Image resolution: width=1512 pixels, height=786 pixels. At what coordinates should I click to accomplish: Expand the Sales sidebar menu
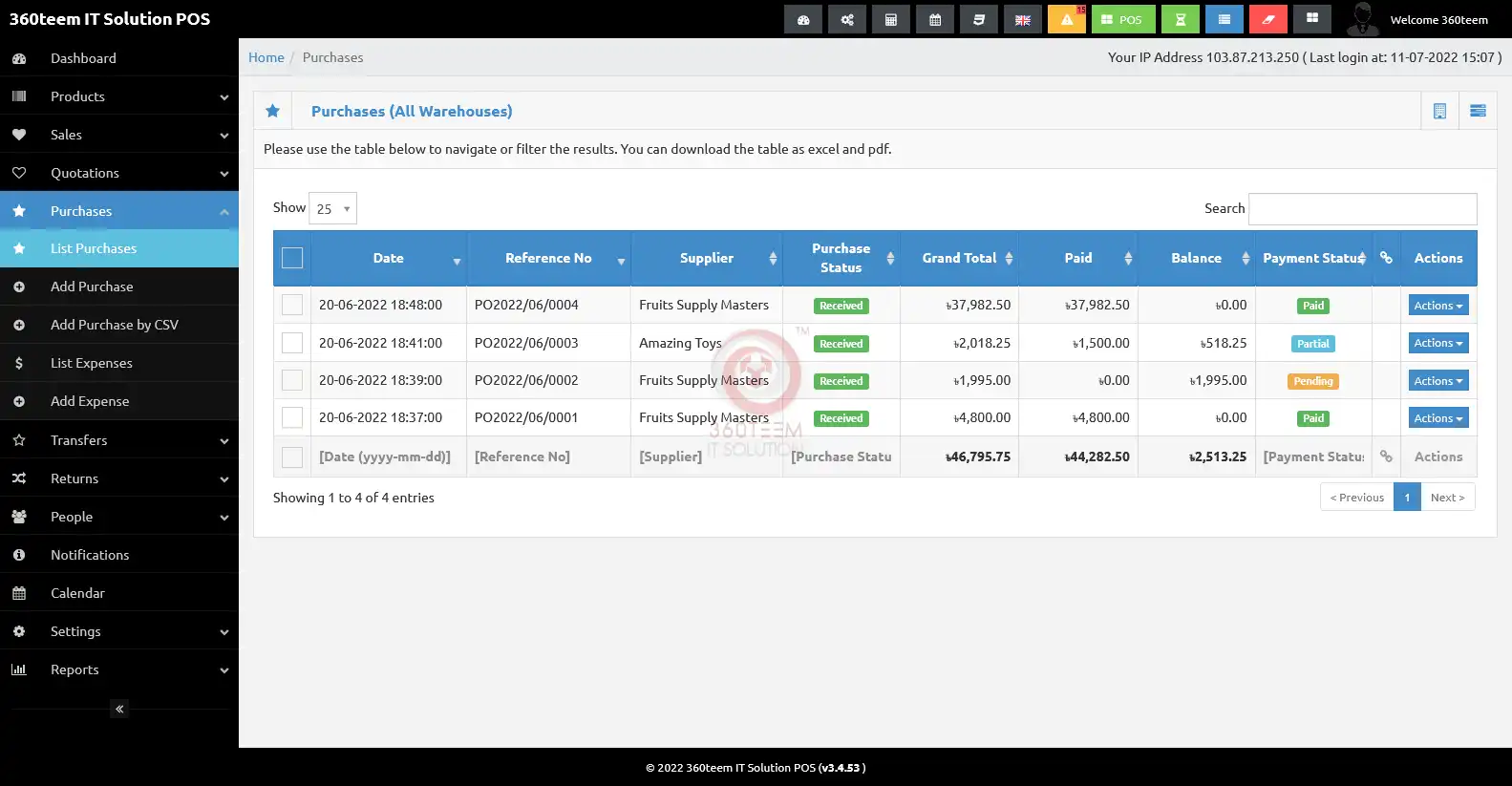tap(119, 135)
